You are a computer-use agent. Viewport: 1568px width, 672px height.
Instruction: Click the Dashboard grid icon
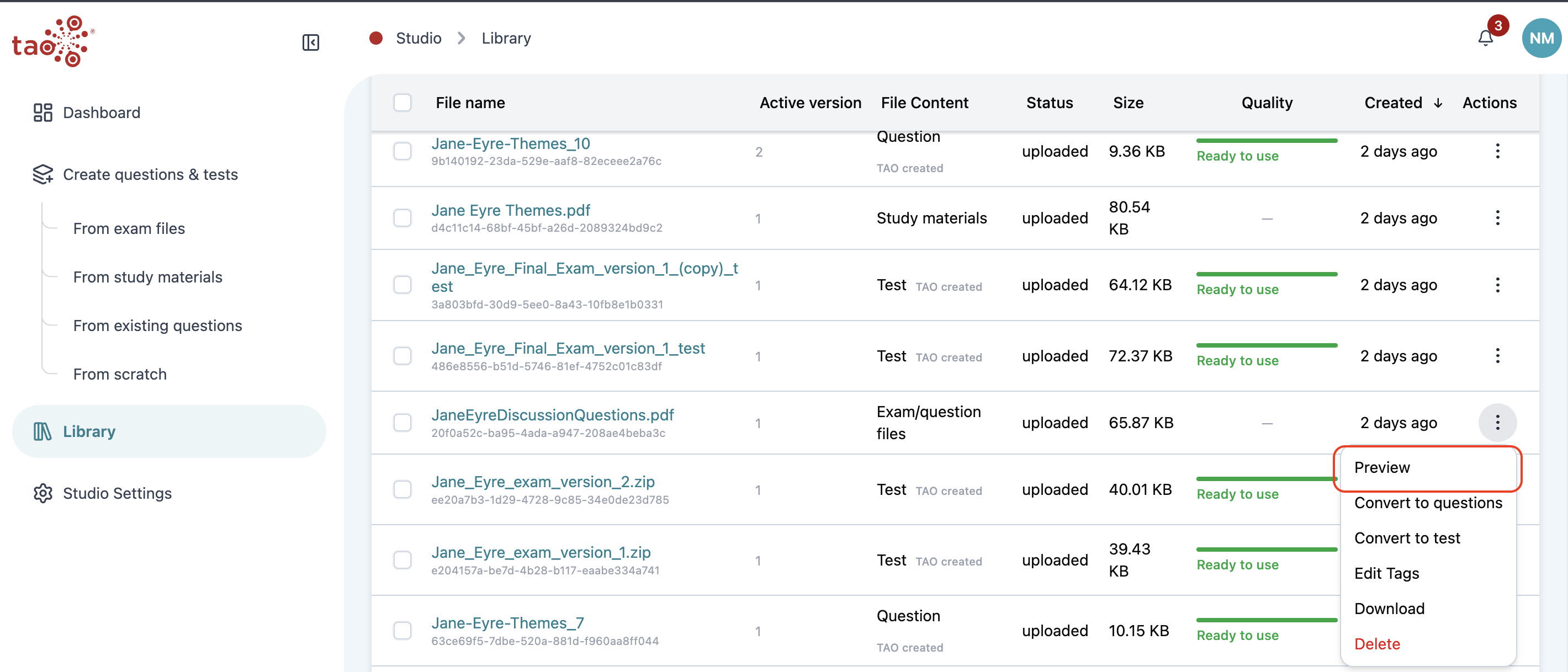click(x=43, y=113)
